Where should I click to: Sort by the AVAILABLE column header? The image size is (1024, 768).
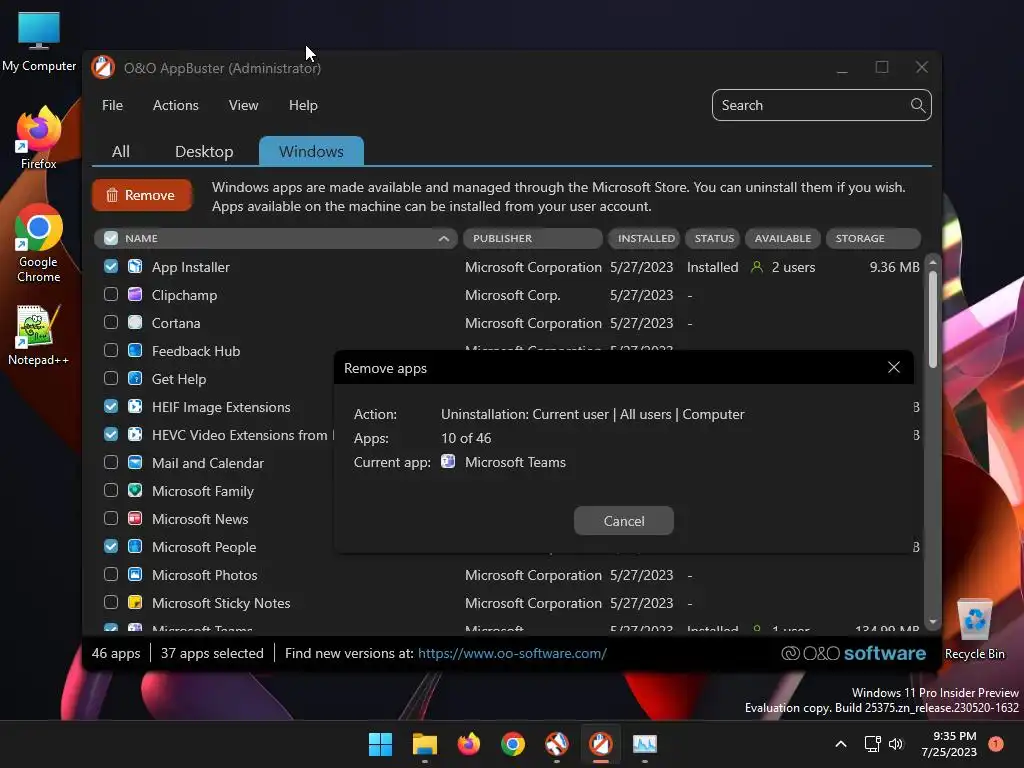[x=782, y=238]
